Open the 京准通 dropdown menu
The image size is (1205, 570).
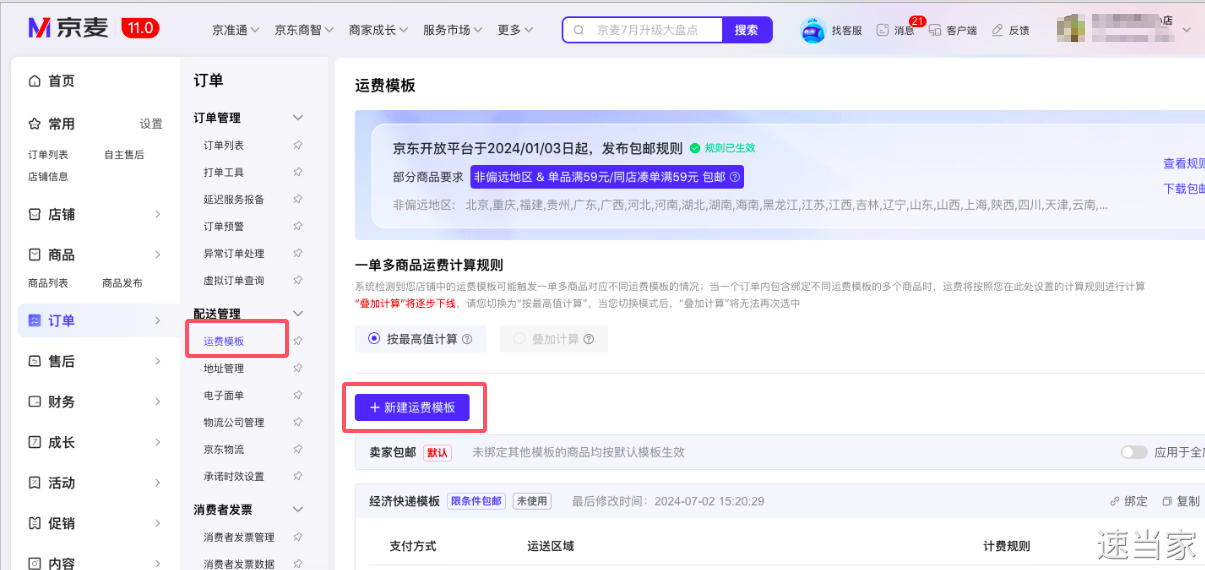(x=235, y=30)
